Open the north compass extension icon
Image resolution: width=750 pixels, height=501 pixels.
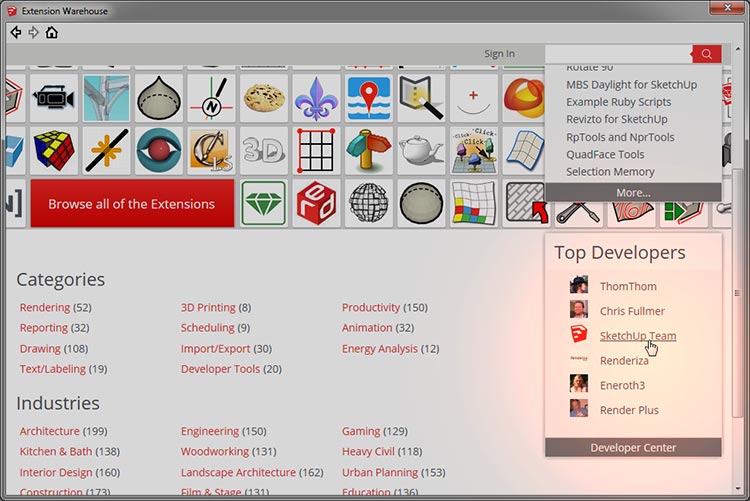pos(211,98)
